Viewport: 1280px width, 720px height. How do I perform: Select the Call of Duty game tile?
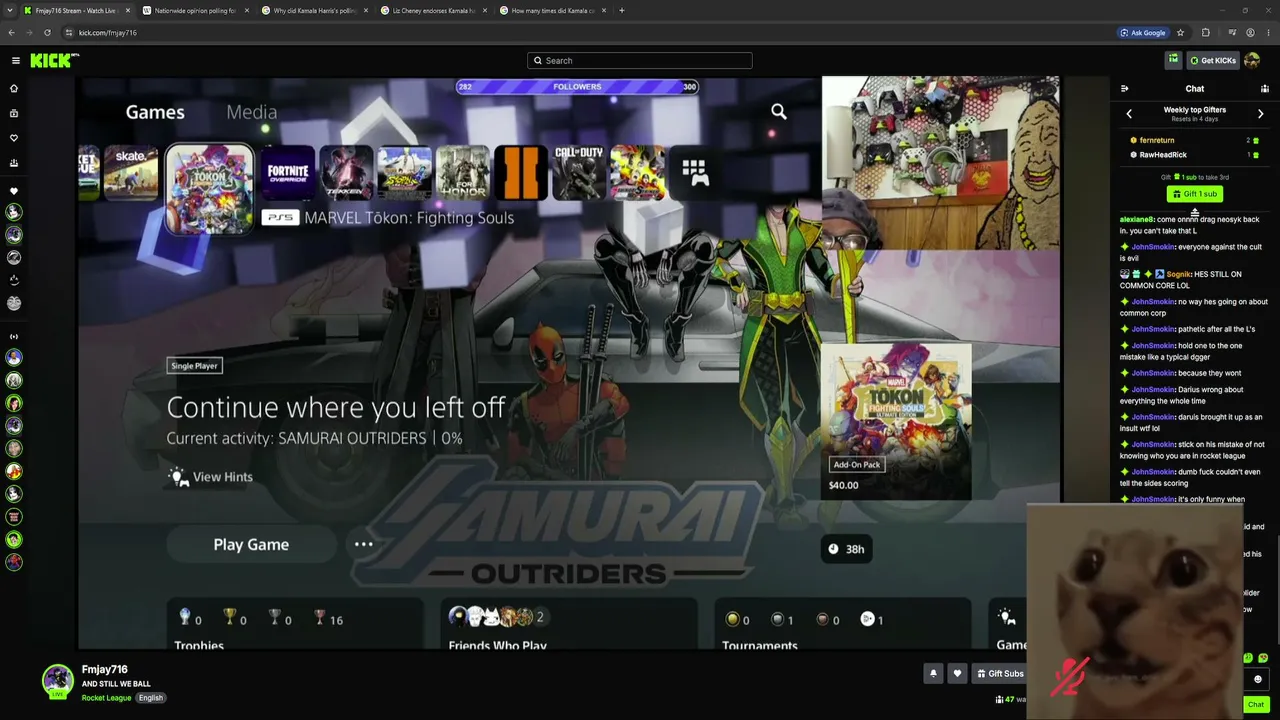click(x=579, y=172)
